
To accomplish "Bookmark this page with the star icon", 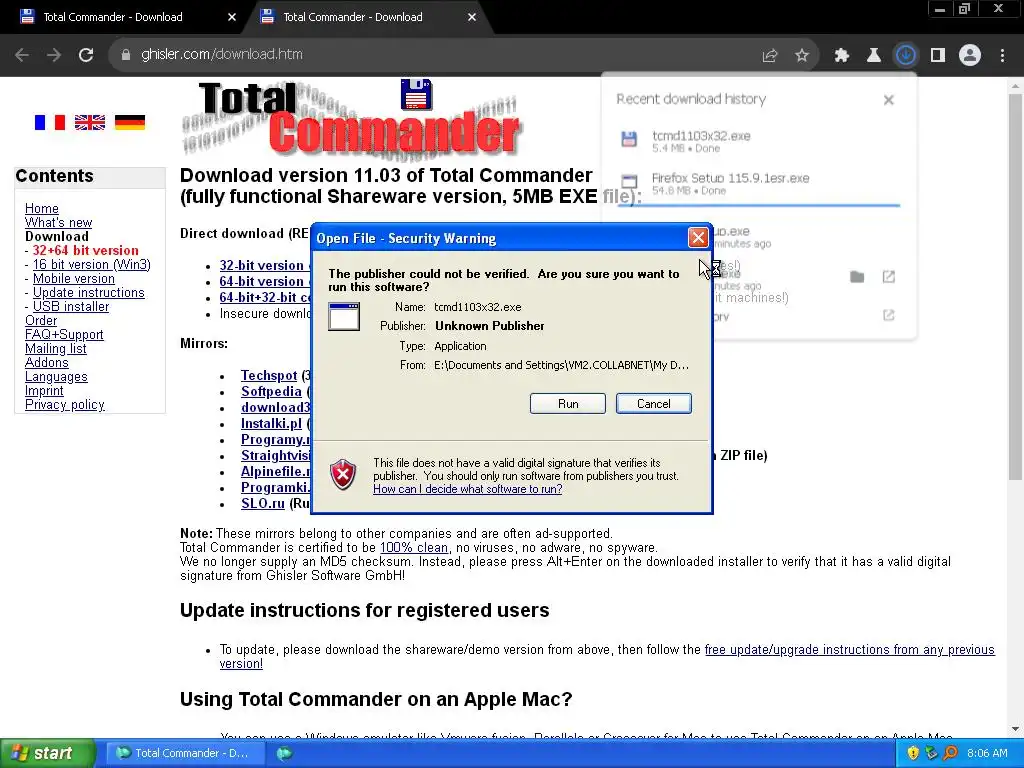I will [x=802, y=56].
